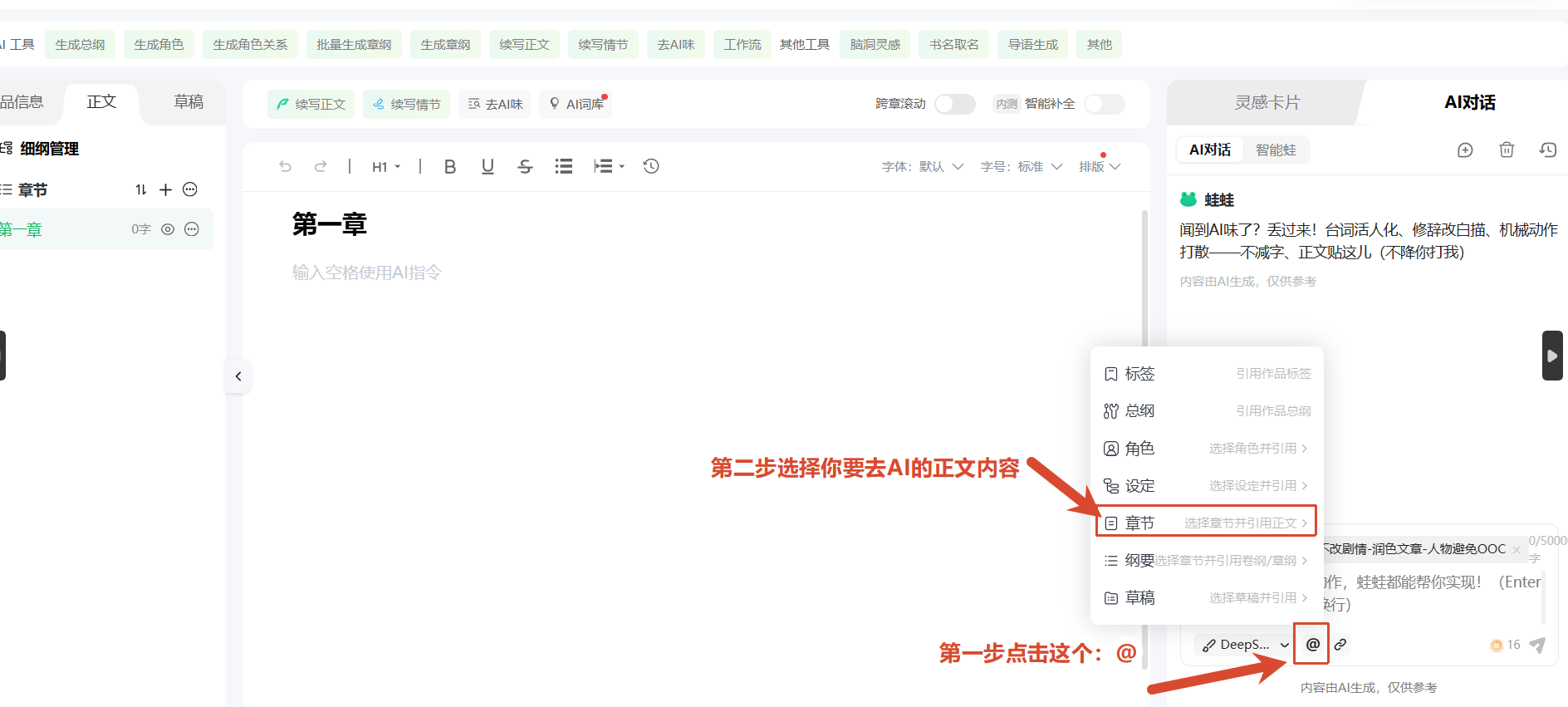This screenshot has height=707, width=1568.
Task: Open the H1 heading dropdown
Action: (x=386, y=166)
